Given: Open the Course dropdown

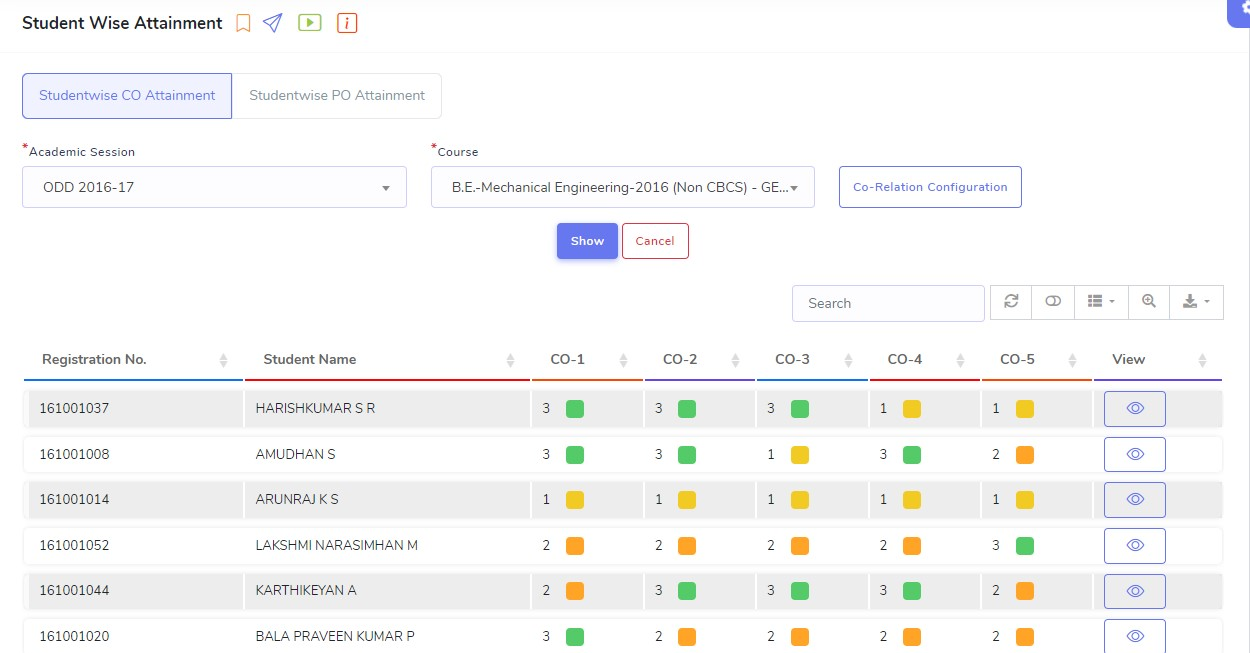Looking at the screenshot, I should coord(623,187).
